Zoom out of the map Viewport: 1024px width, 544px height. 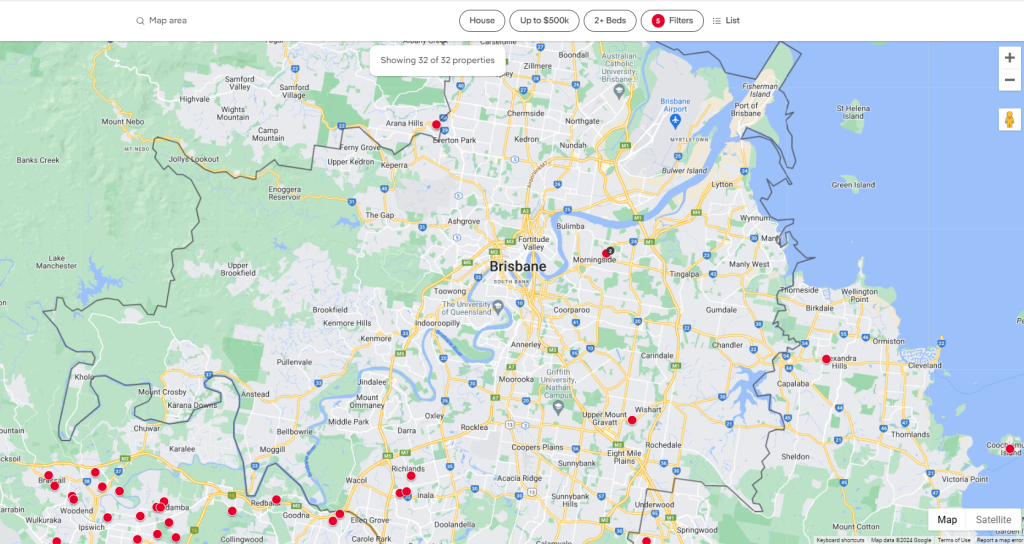pos(1009,81)
